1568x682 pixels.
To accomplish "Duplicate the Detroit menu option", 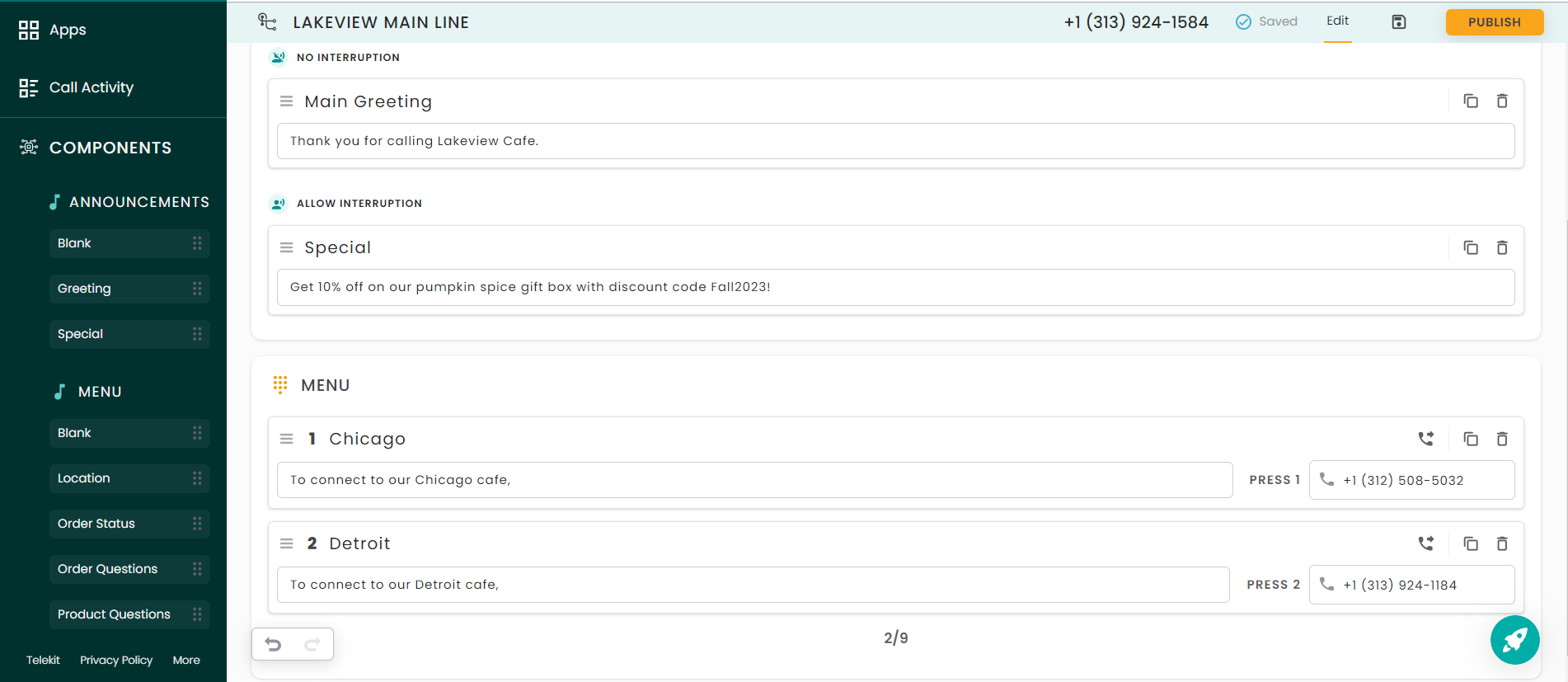I will [1471, 543].
